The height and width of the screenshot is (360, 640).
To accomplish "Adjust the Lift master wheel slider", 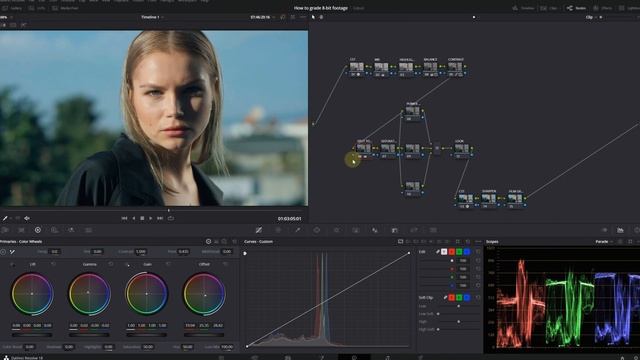I will tap(32, 335).
